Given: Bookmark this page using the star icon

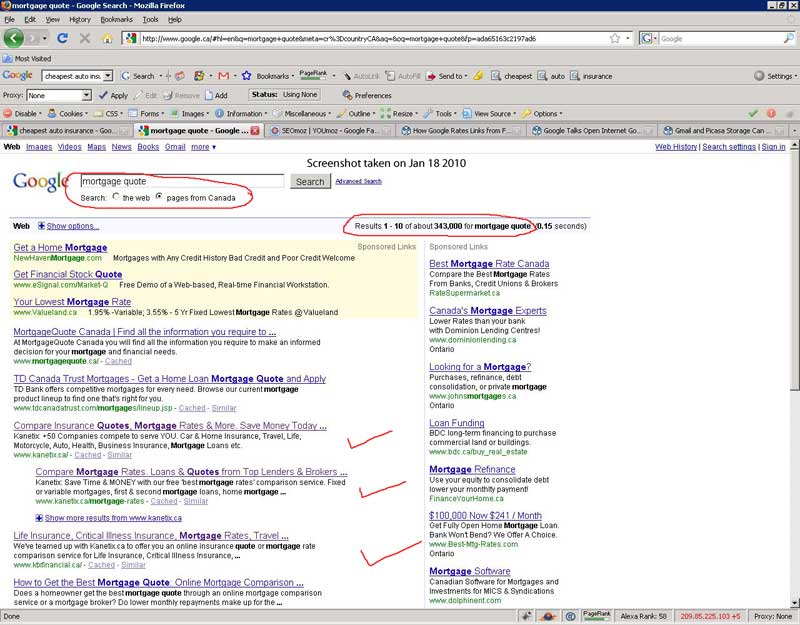Looking at the screenshot, I should tap(614, 39).
